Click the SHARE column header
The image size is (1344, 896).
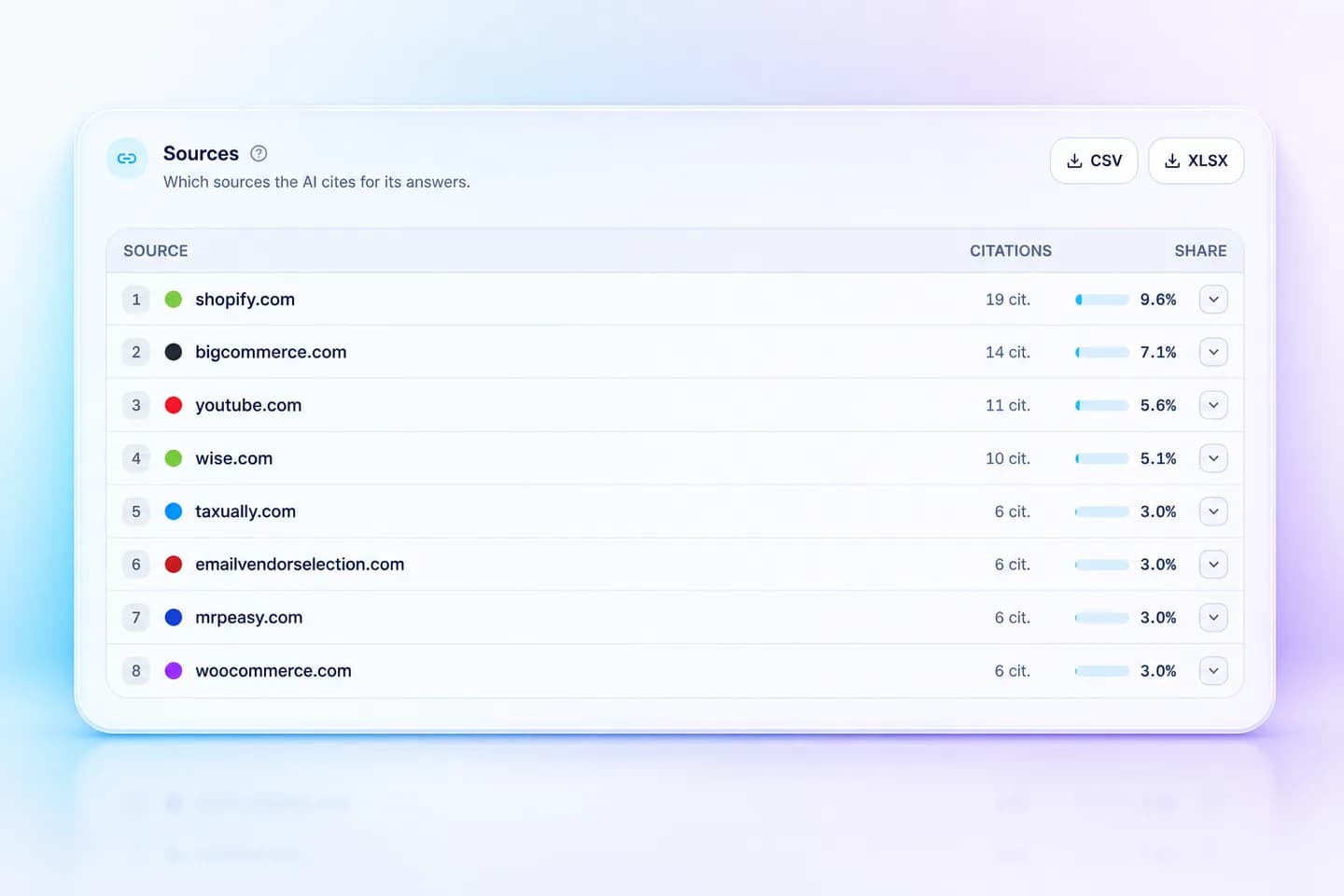point(1201,251)
